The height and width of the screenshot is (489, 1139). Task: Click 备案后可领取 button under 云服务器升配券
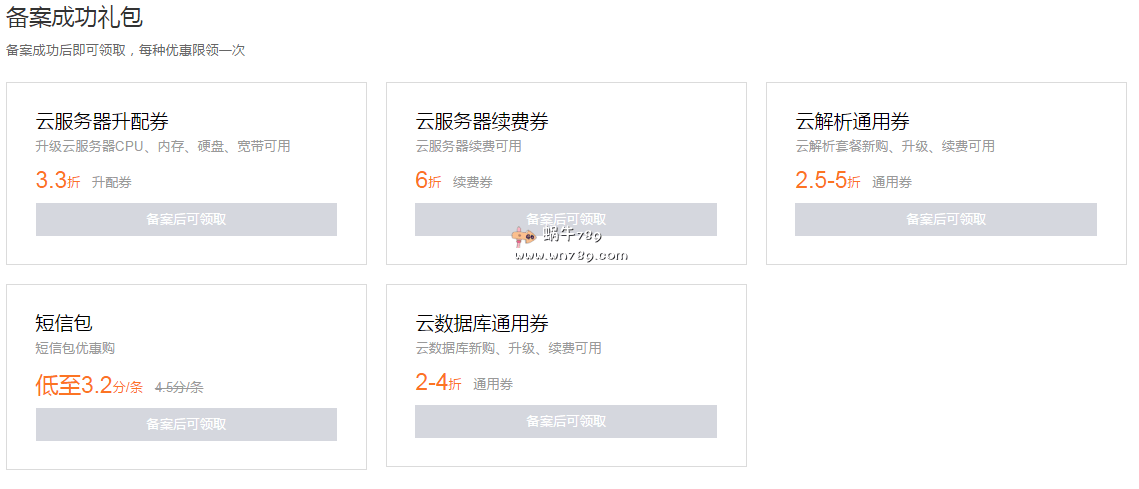click(186, 220)
